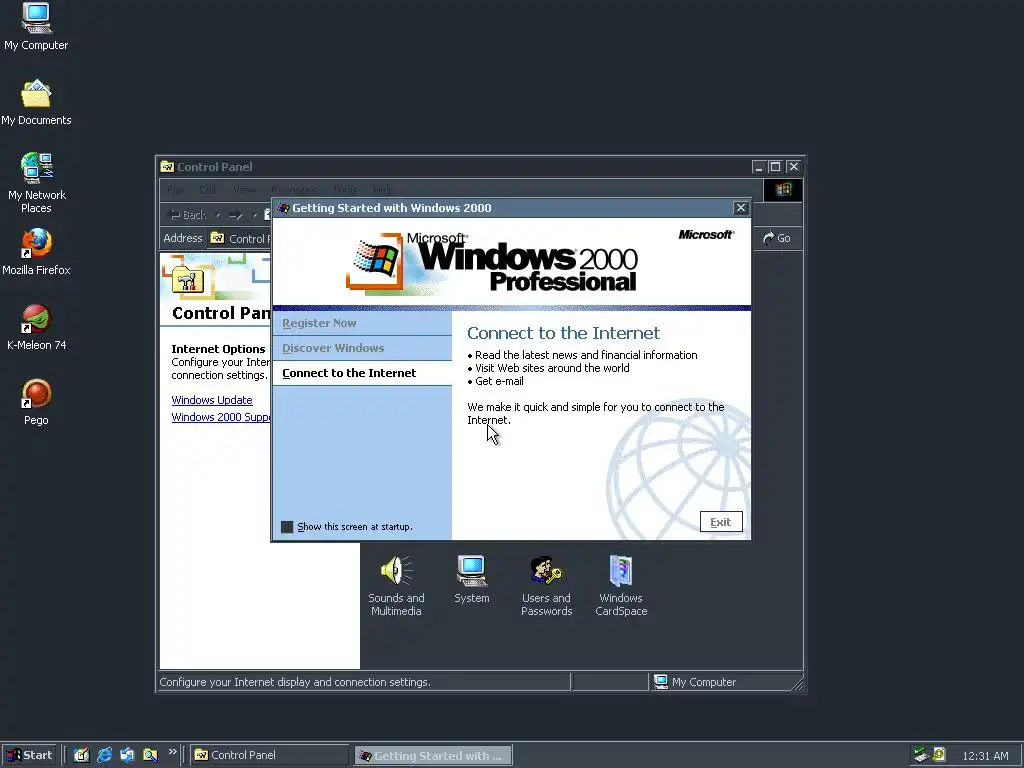The width and height of the screenshot is (1024, 768).
Task: Click the Windows flag throbber in Control Panel
Action: [783, 189]
